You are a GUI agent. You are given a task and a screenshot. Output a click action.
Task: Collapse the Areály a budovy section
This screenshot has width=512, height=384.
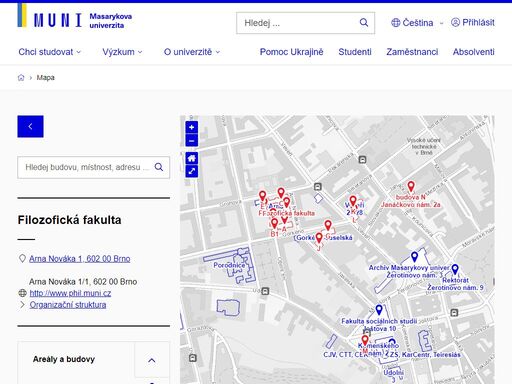point(152,360)
